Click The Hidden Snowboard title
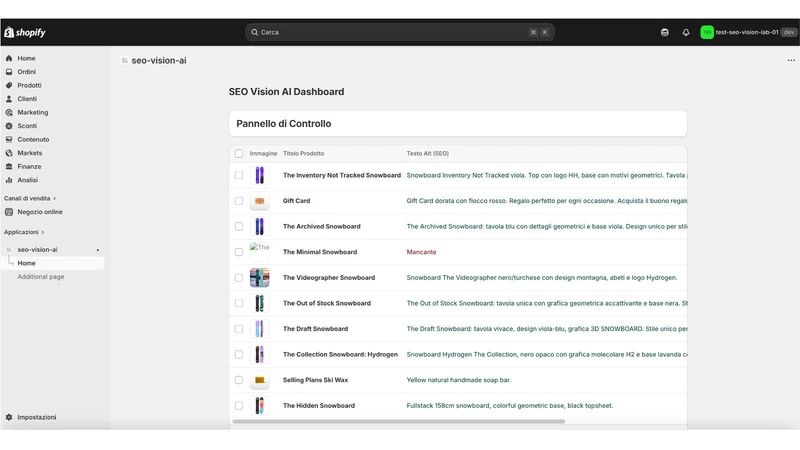The image size is (800, 450). (x=319, y=406)
